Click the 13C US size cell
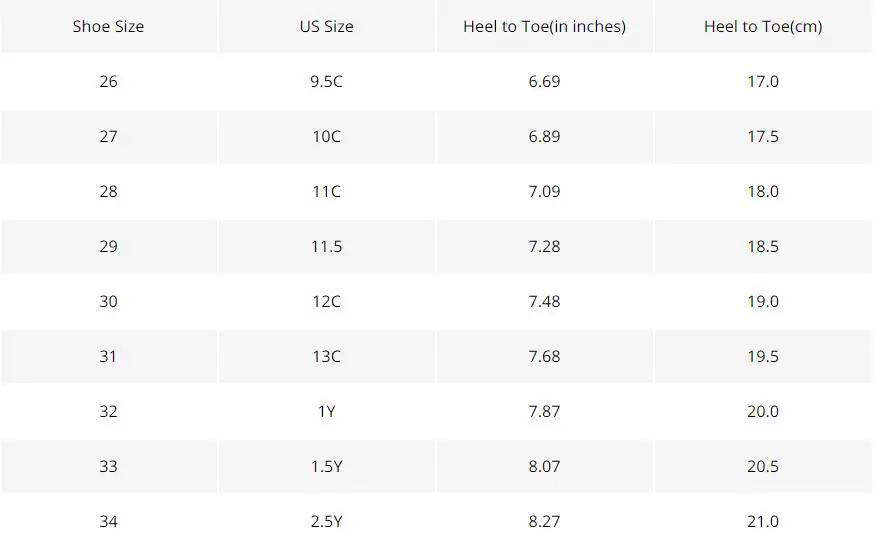The image size is (875, 553). 326,357
